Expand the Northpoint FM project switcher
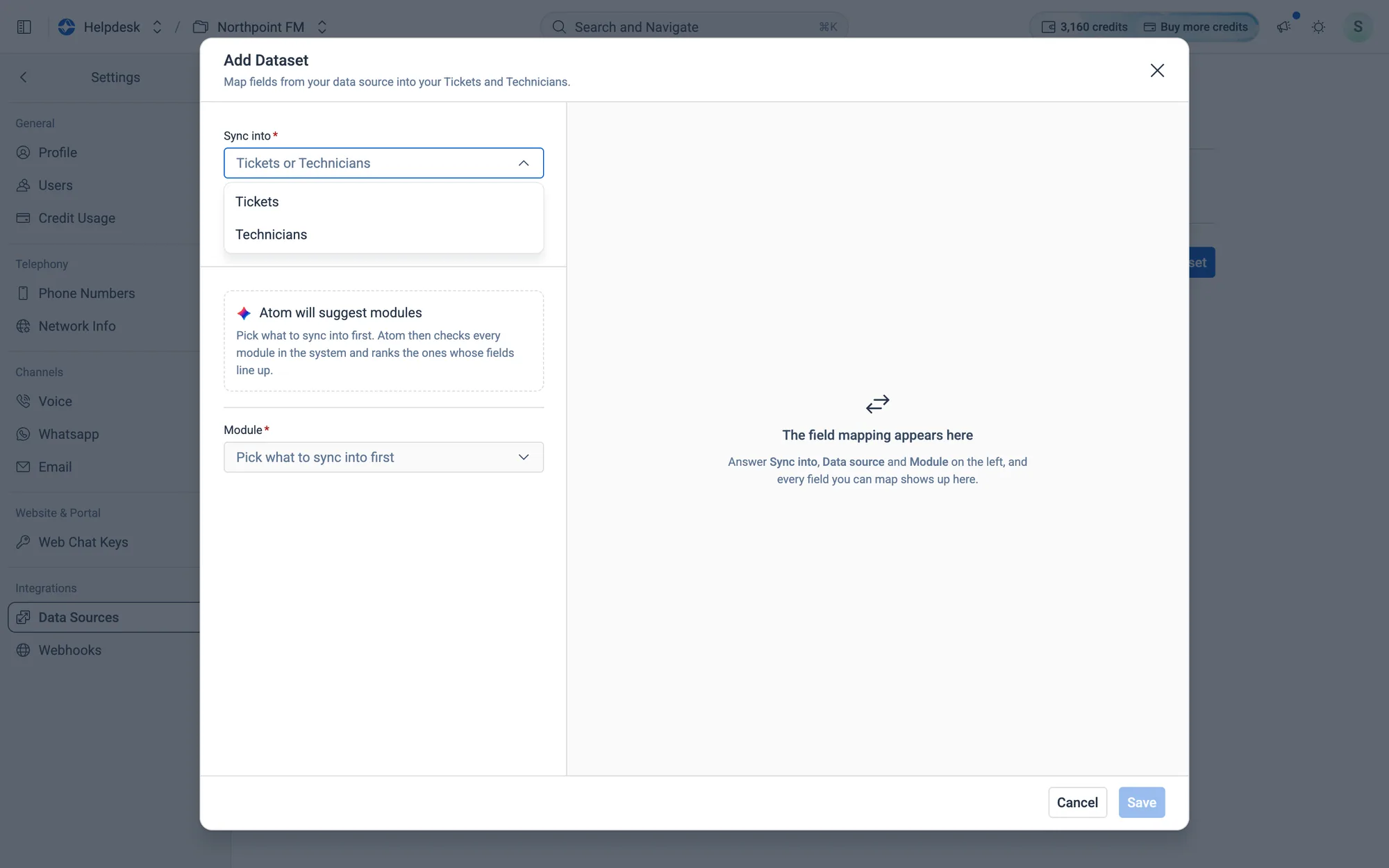 322,27
